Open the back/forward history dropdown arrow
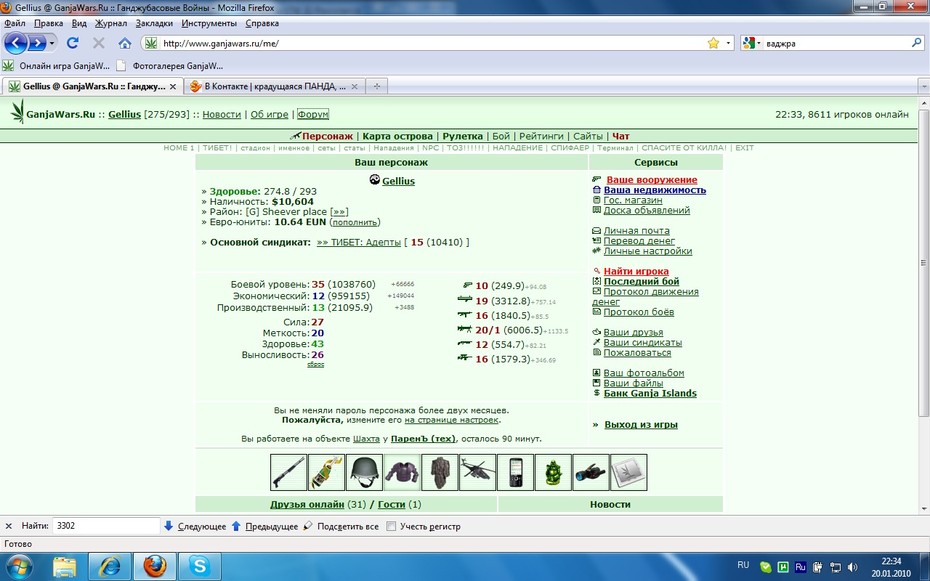Screen dimensions: 930x581 point(52,43)
